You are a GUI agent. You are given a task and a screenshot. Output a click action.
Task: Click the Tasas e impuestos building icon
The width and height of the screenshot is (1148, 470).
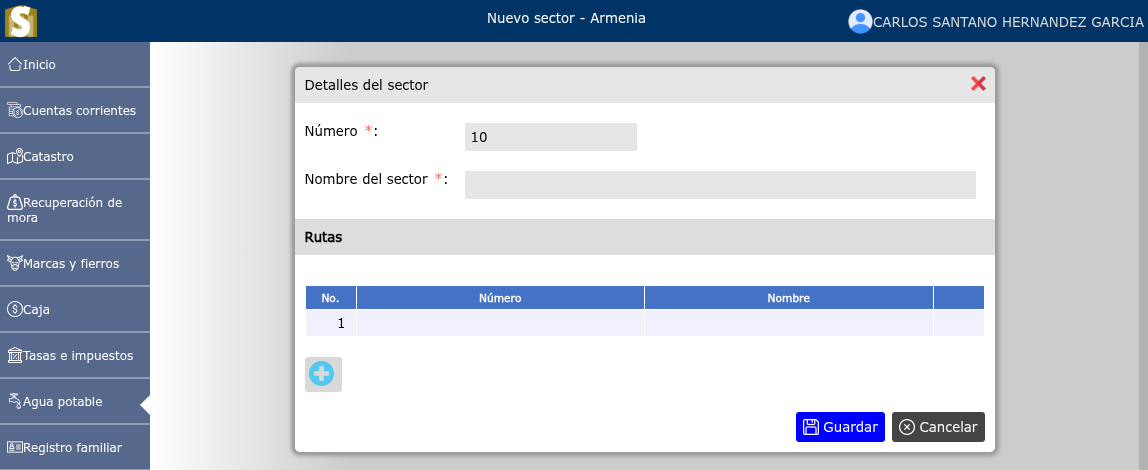click(15, 356)
